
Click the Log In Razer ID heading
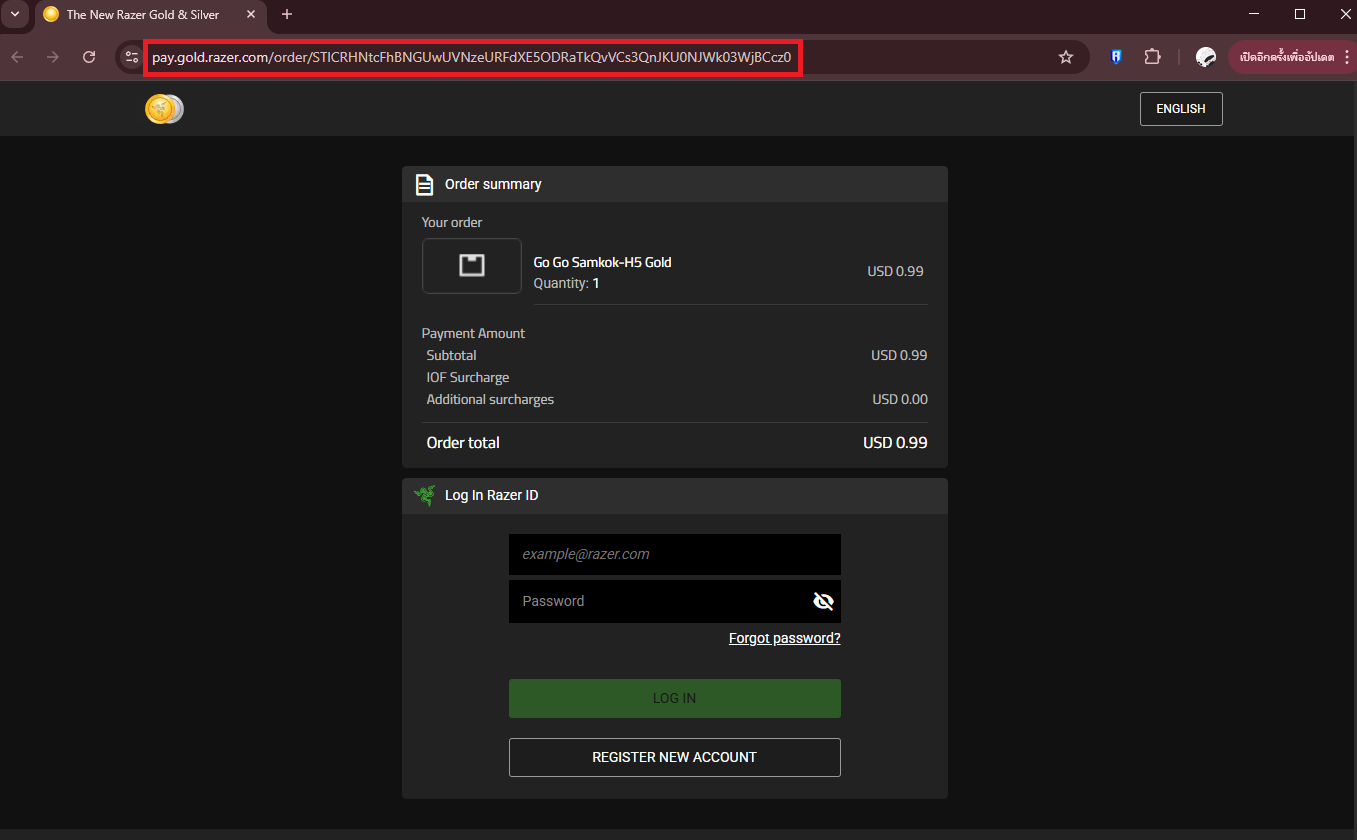pos(492,495)
